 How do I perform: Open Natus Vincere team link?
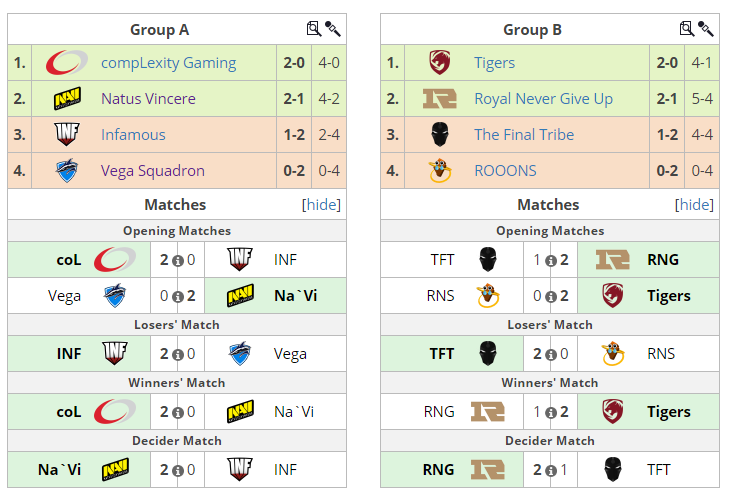tap(148, 99)
